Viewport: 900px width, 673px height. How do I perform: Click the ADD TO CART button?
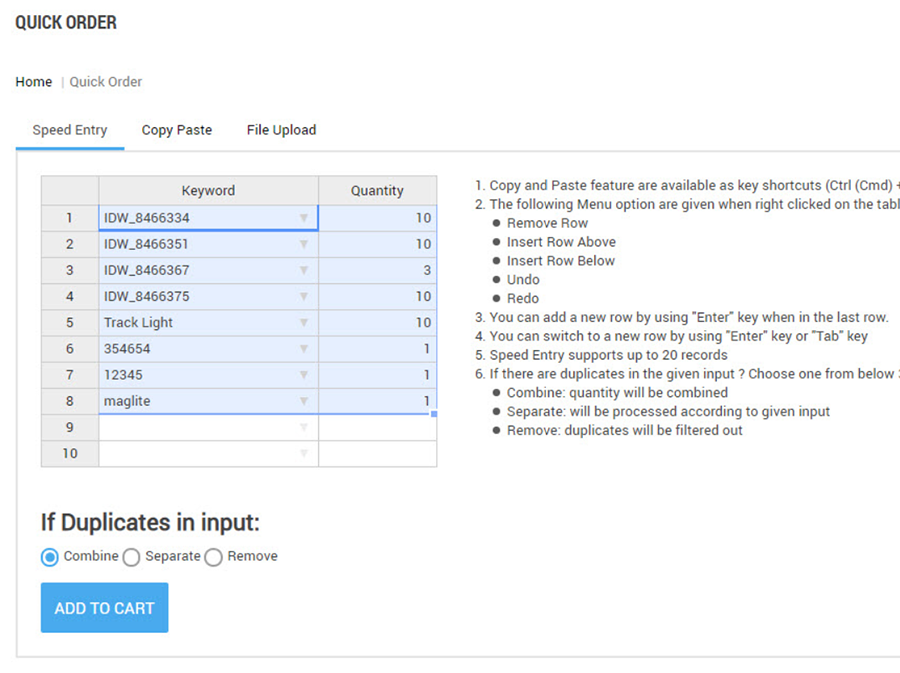104,608
